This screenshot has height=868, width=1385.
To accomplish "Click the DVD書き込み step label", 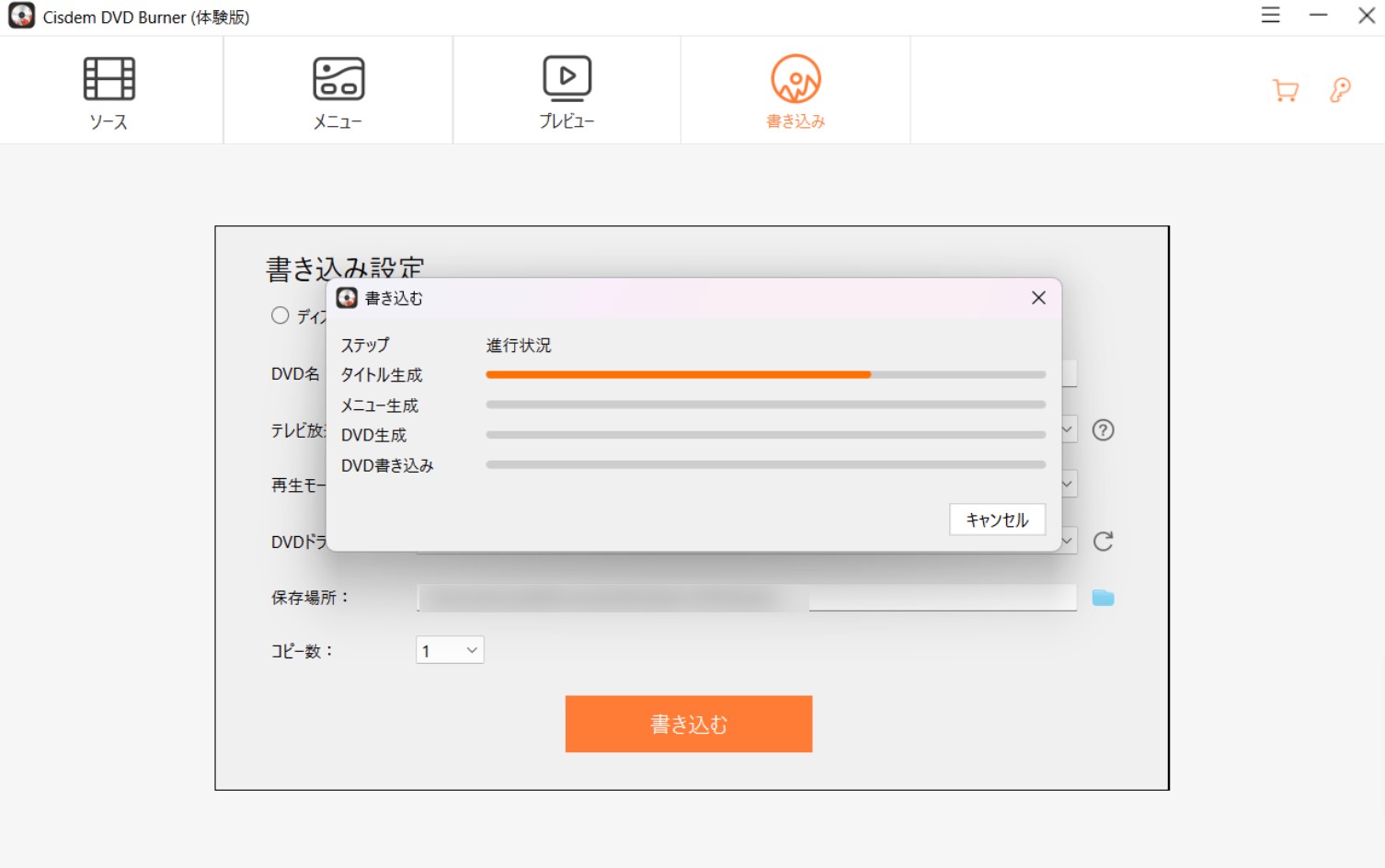I will click(x=387, y=466).
